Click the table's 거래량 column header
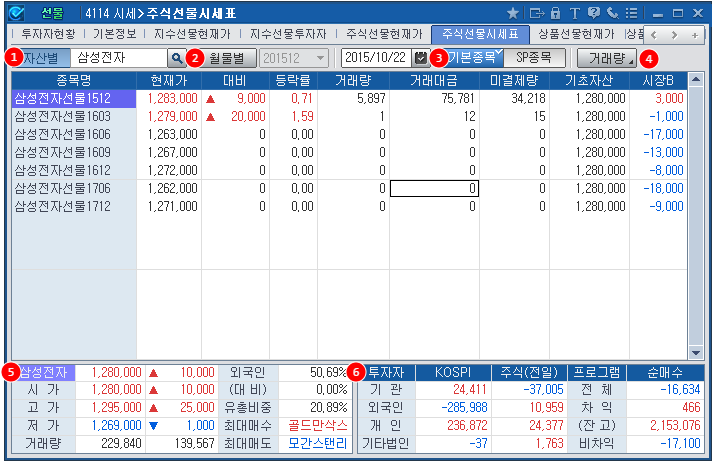Viewport: 713px width, 462px height. [353, 80]
